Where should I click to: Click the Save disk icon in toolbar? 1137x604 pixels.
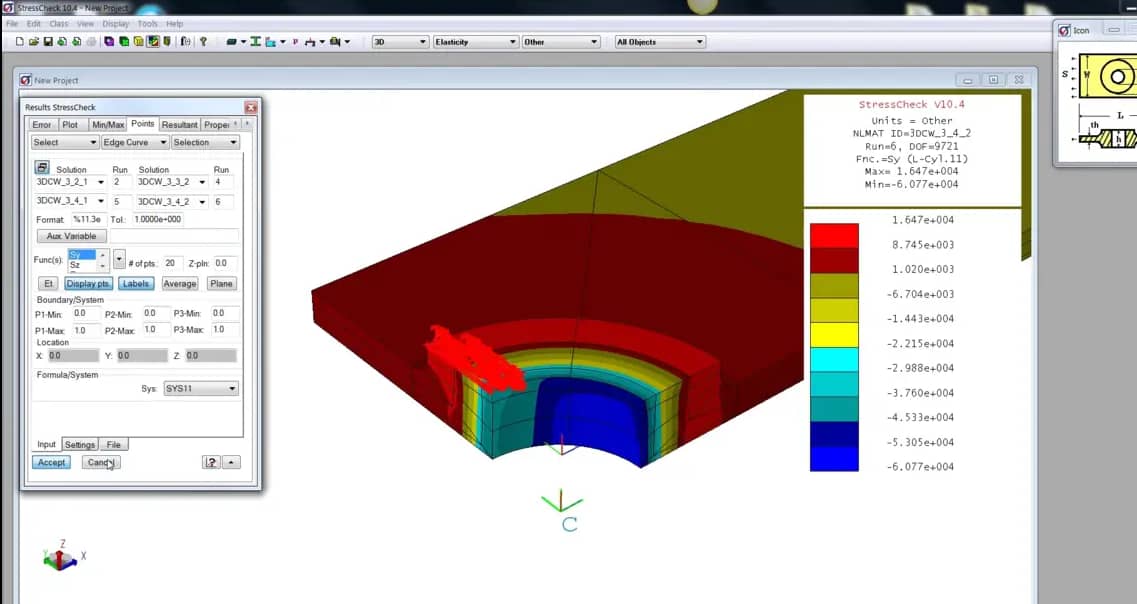tap(47, 42)
